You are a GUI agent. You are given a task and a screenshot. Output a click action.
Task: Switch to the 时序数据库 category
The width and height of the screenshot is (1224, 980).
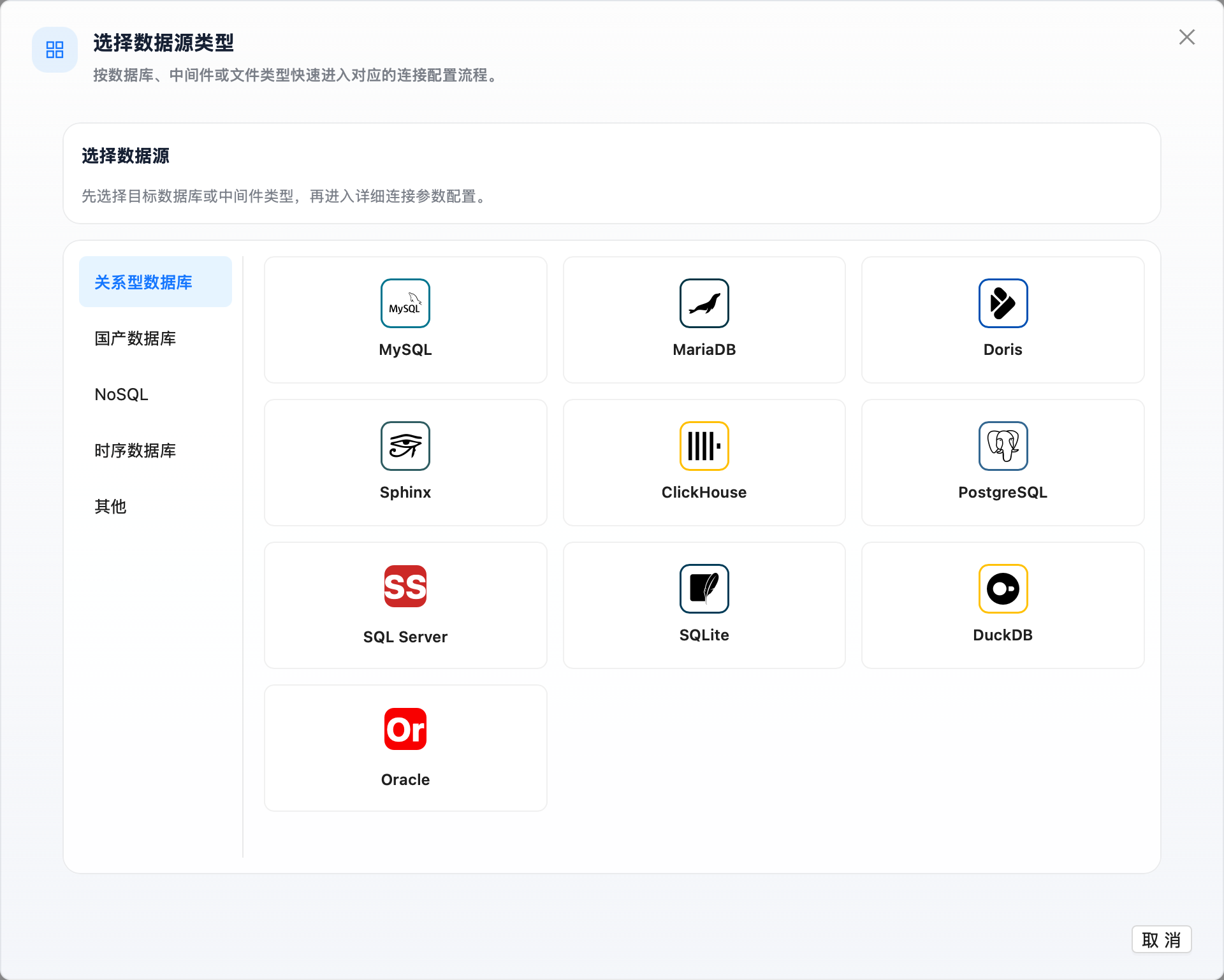point(156,450)
